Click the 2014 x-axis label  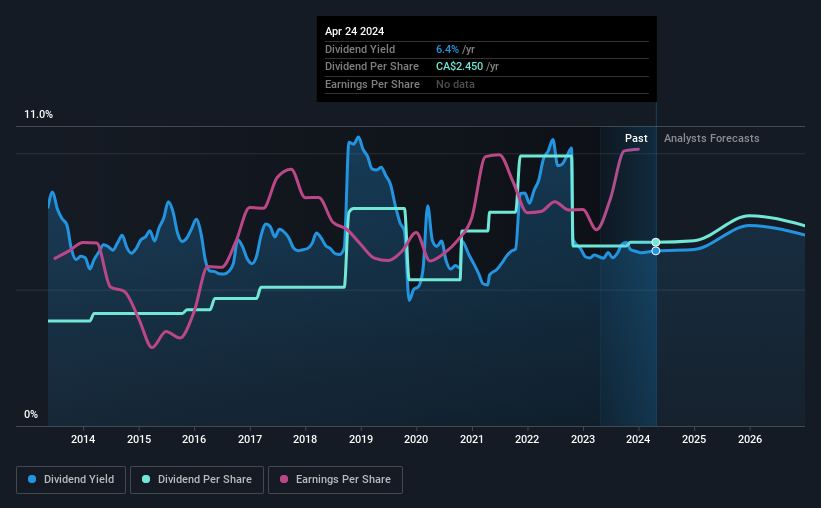click(83, 439)
